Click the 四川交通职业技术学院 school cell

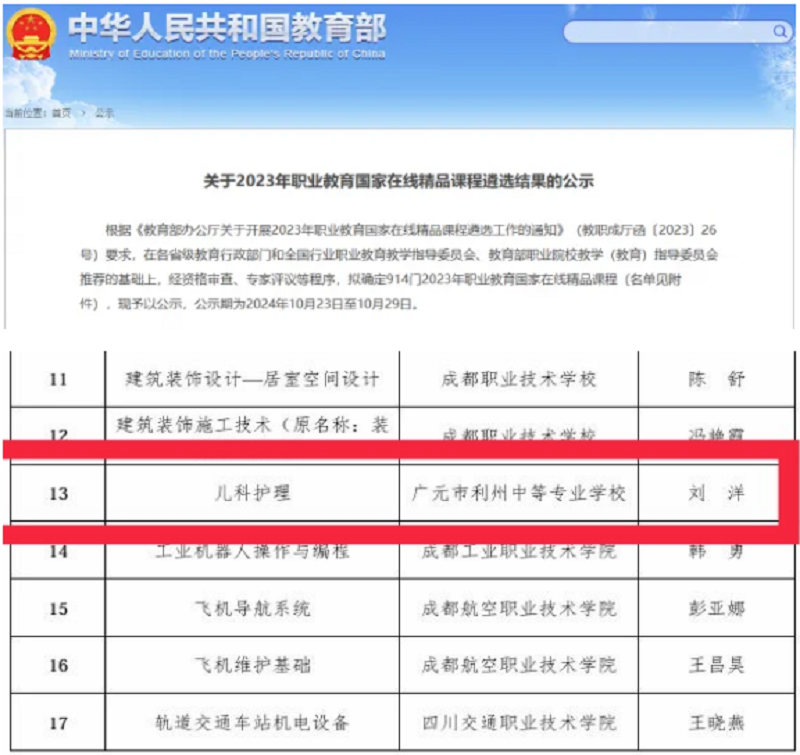tap(519, 722)
